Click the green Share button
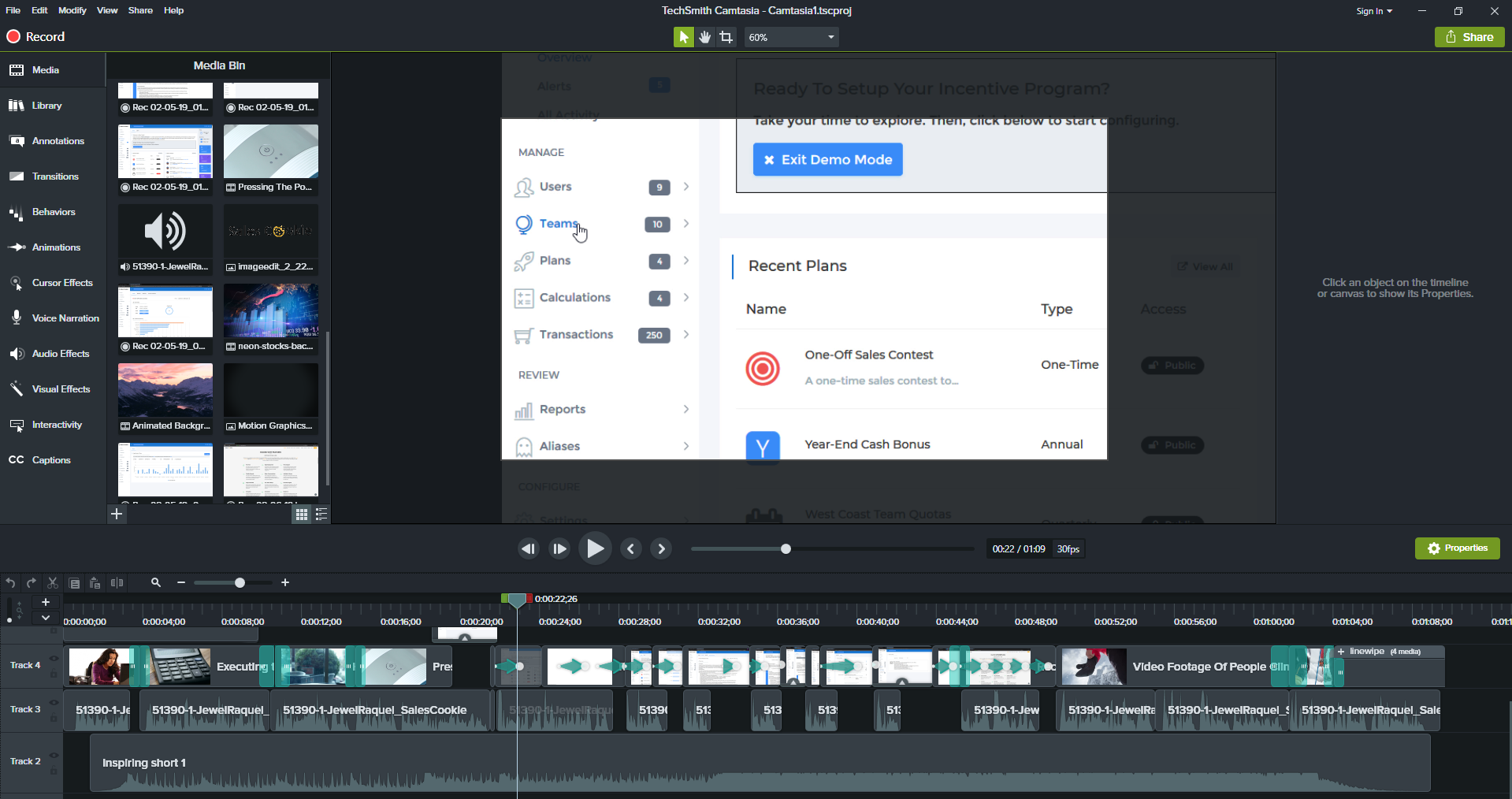The image size is (1512, 799). point(1469,37)
